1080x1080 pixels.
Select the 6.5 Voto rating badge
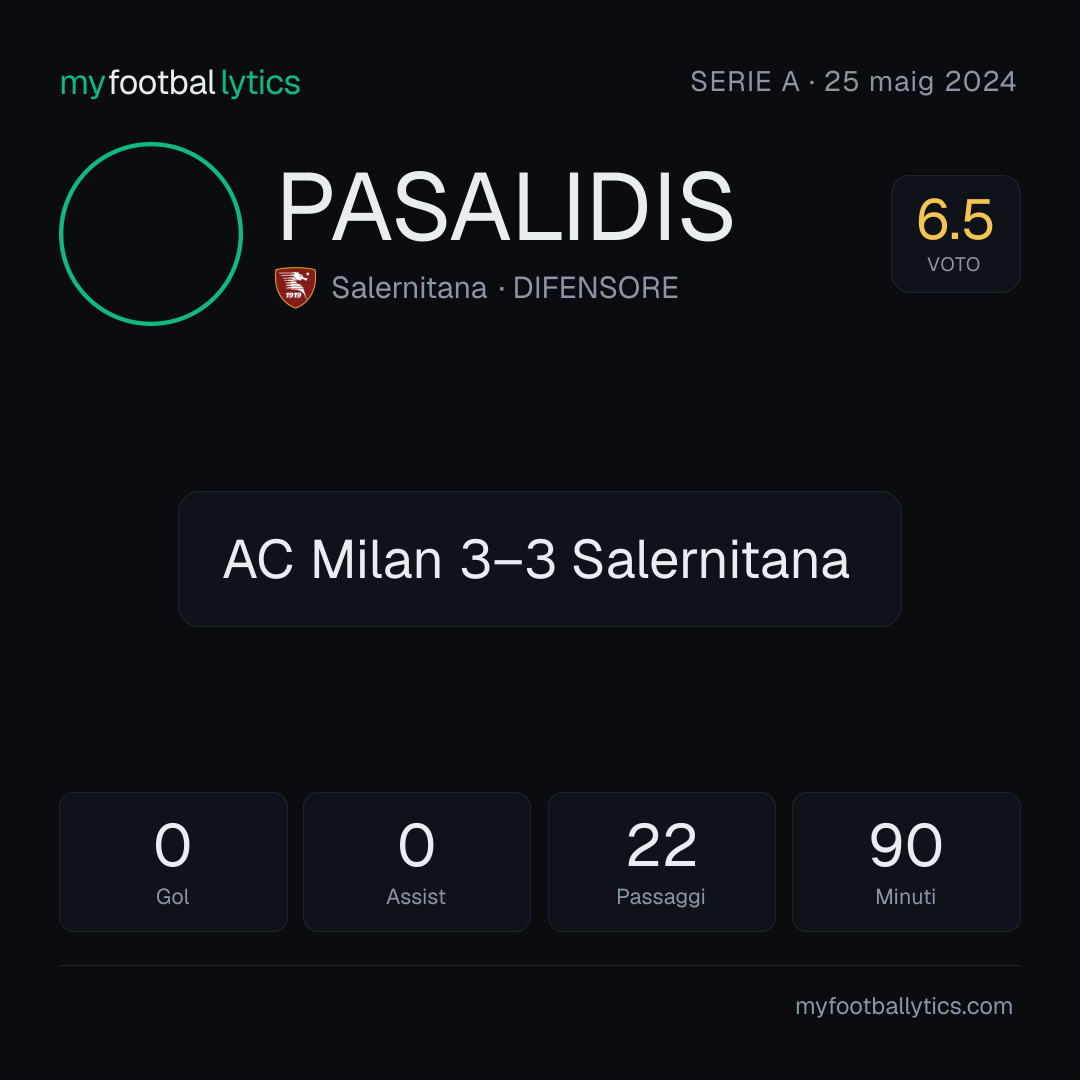[955, 233]
